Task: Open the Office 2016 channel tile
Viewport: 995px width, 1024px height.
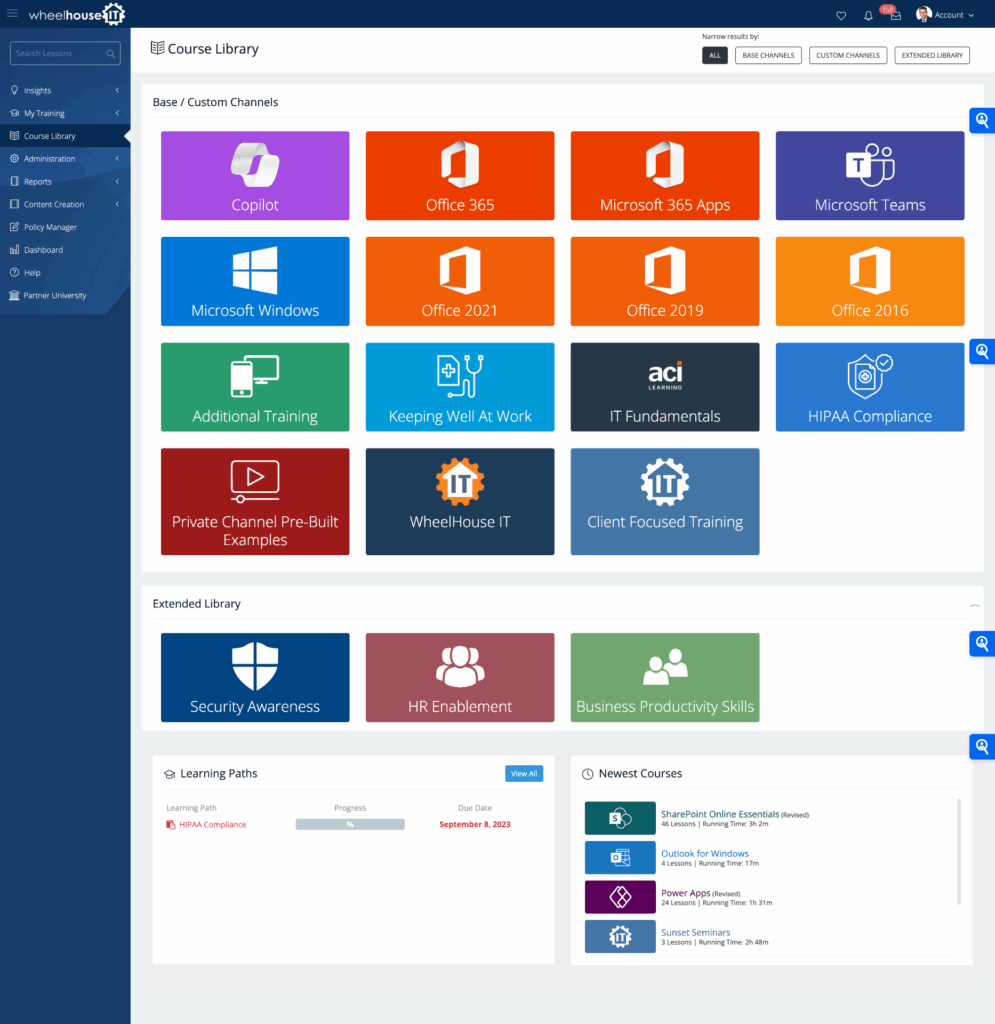Action: point(870,281)
